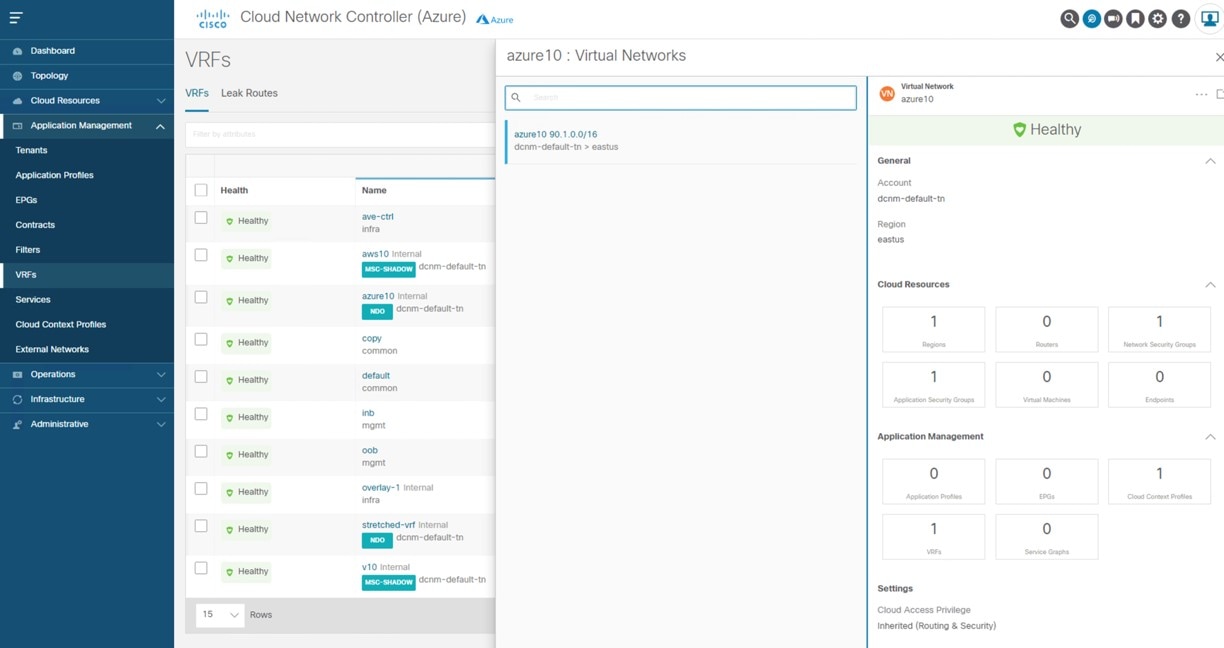The height and width of the screenshot is (648, 1224).
Task: Click the open-details icon beside actions menu
Action: [1220, 95]
